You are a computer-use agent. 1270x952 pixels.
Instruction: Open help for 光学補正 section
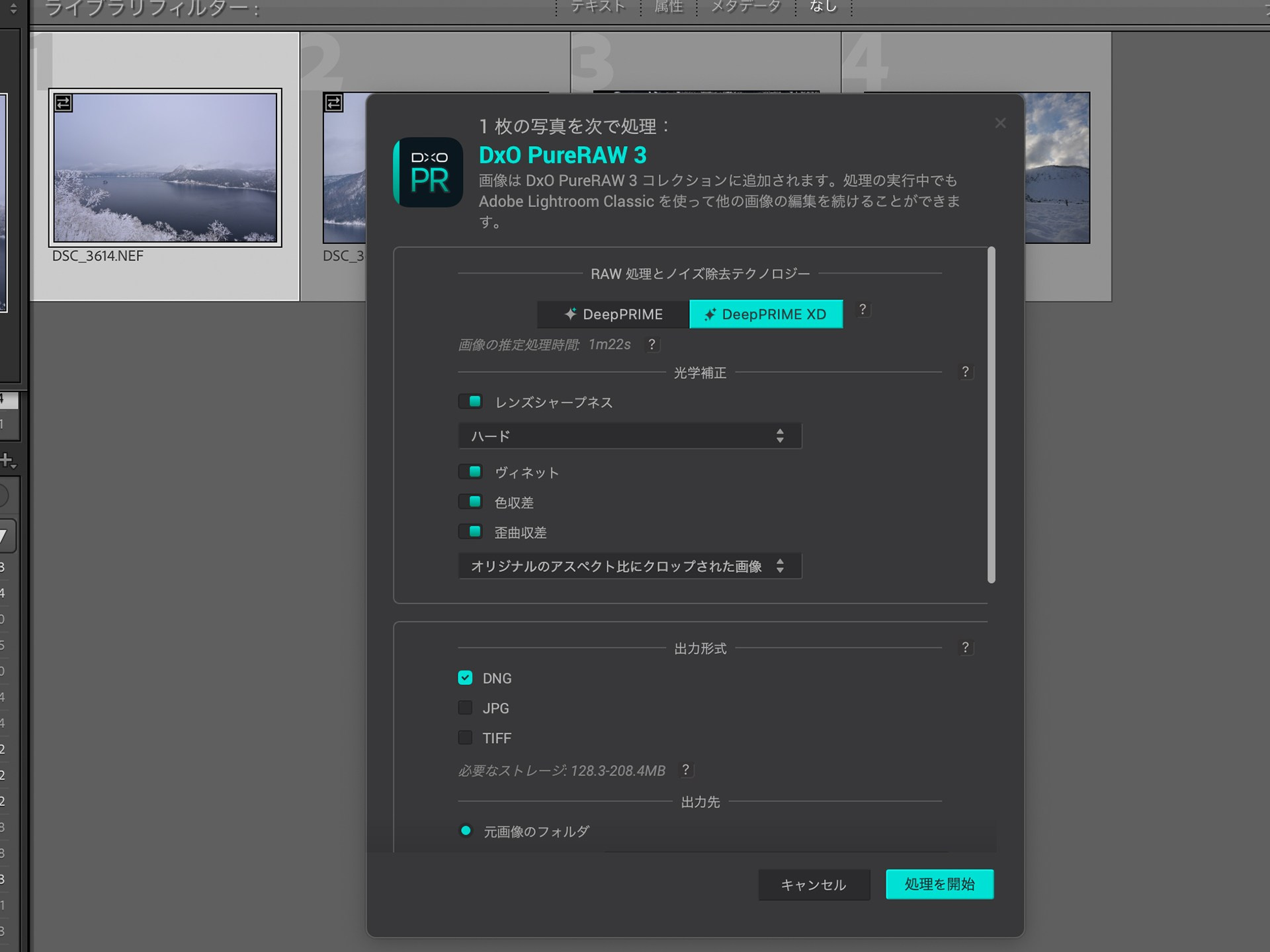pyautogui.click(x=966, y=372)
